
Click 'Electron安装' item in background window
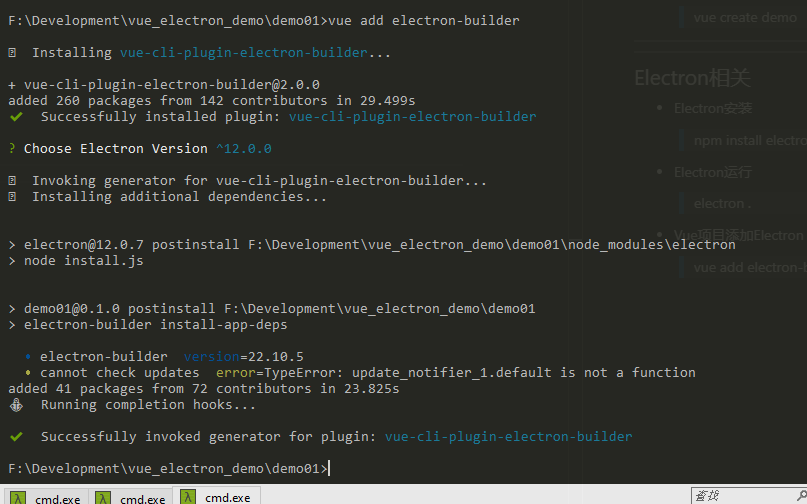[x=713, y=109]
